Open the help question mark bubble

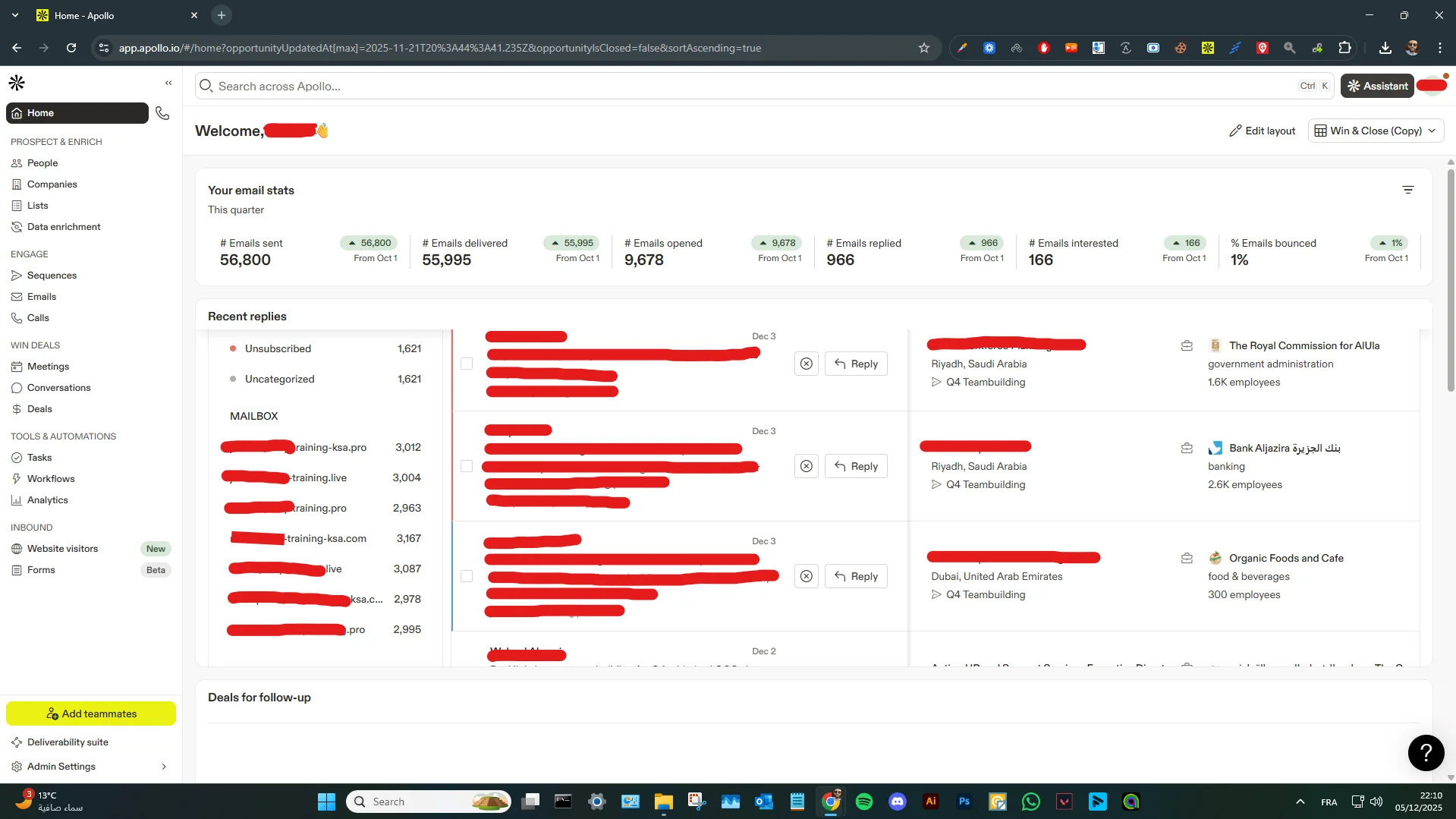pos(1426,752)
